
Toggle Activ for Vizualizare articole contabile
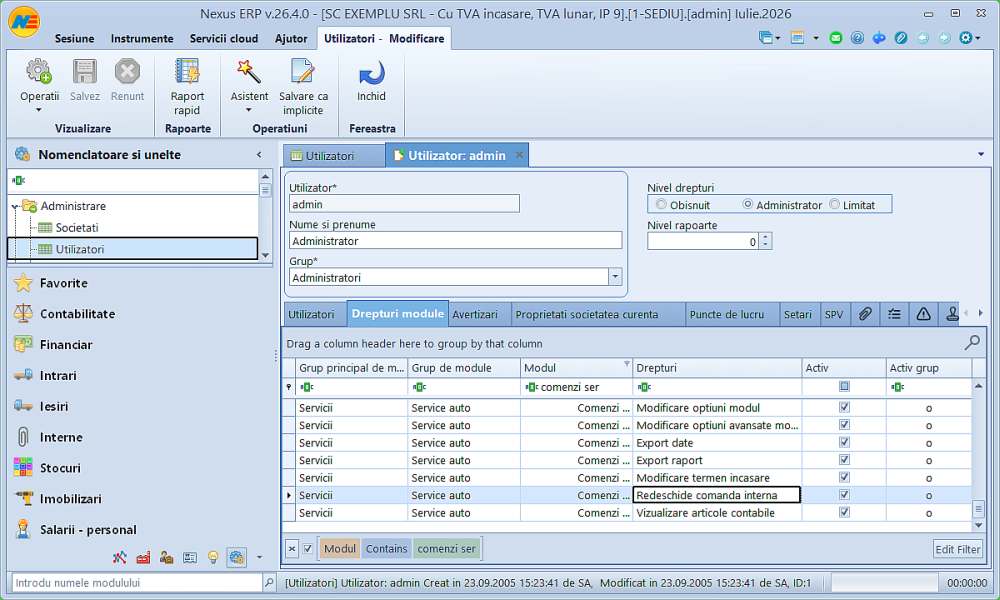coord(844,512)
